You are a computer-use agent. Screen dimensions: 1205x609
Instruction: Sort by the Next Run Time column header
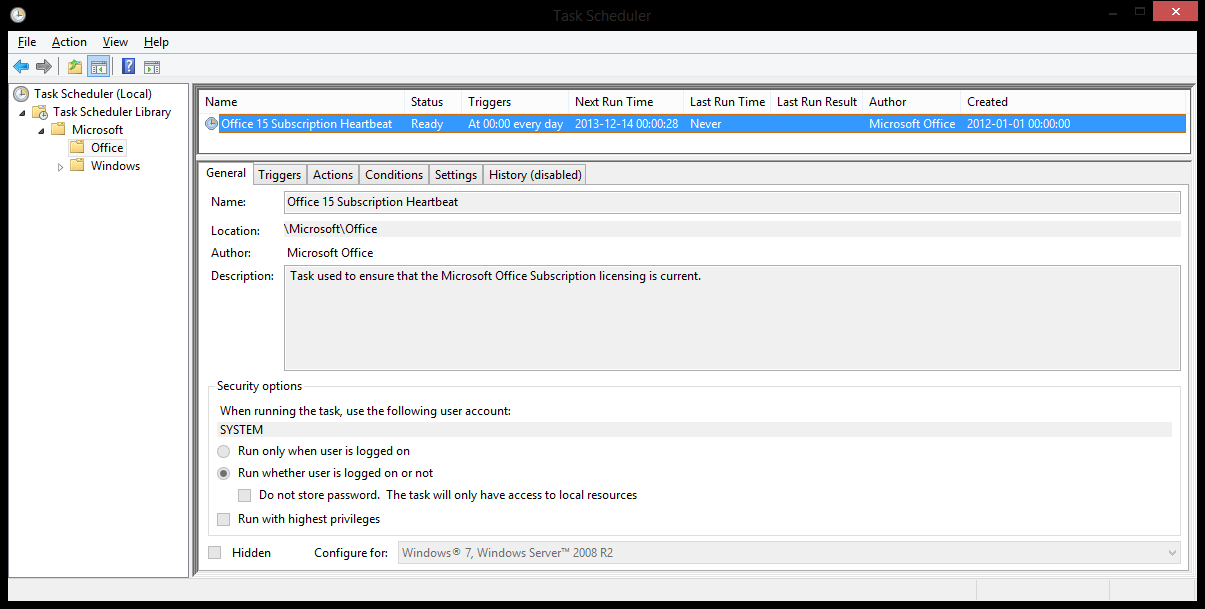point(626,102)
